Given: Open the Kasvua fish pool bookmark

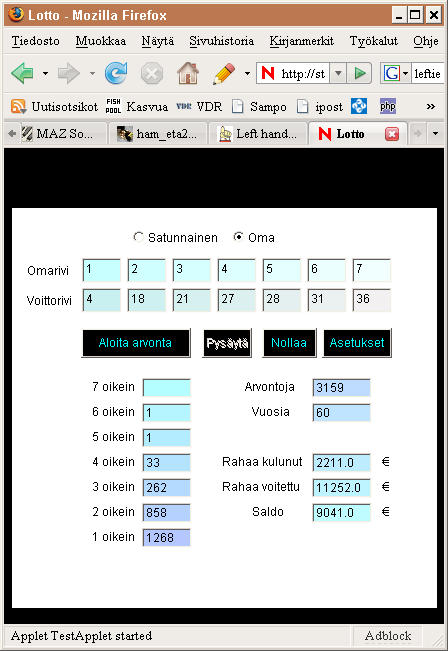Looking at the screenshot, I should (x=136, y=107).
